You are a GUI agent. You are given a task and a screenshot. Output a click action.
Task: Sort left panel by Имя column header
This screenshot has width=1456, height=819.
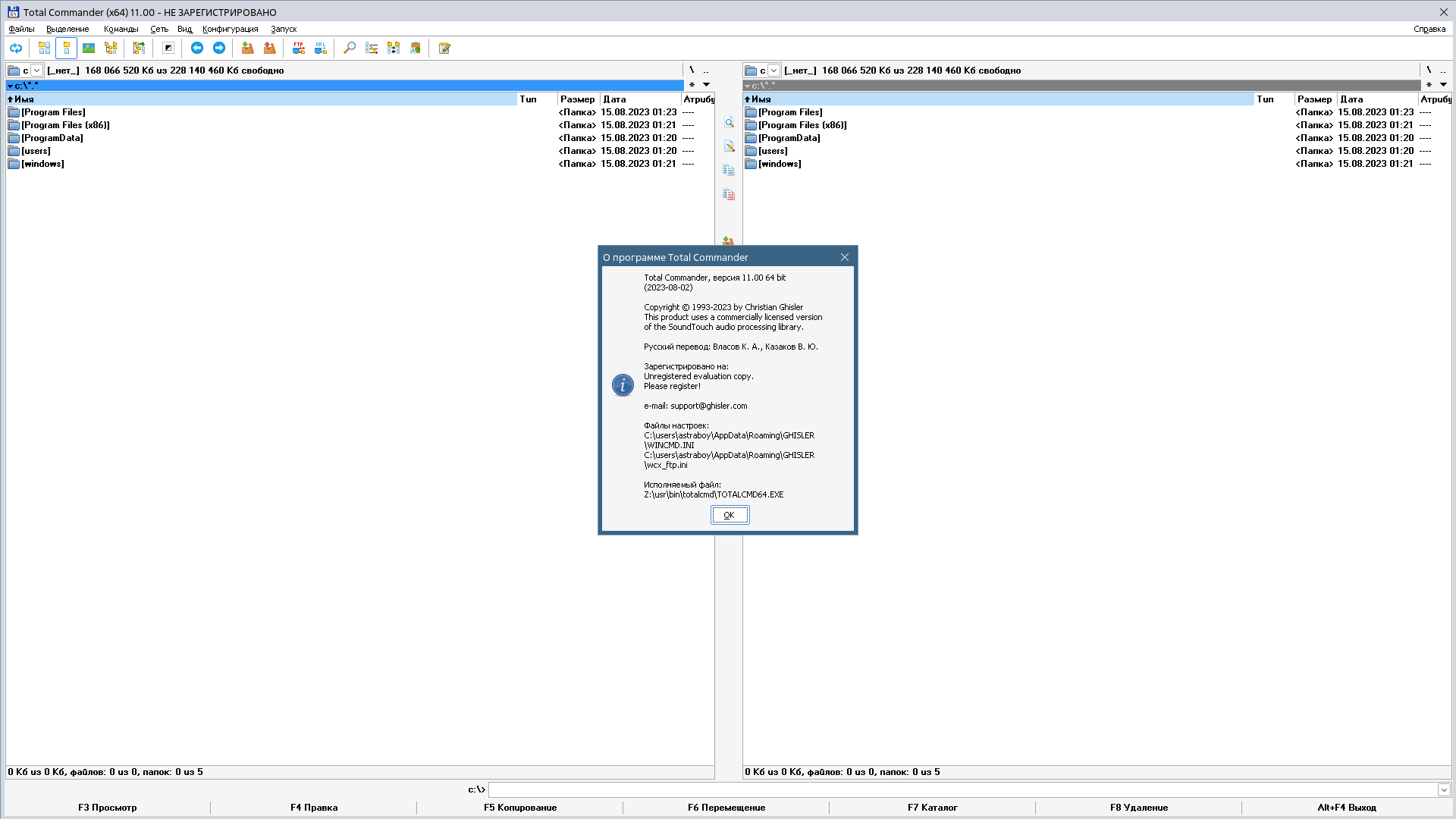tap(262, 99)
